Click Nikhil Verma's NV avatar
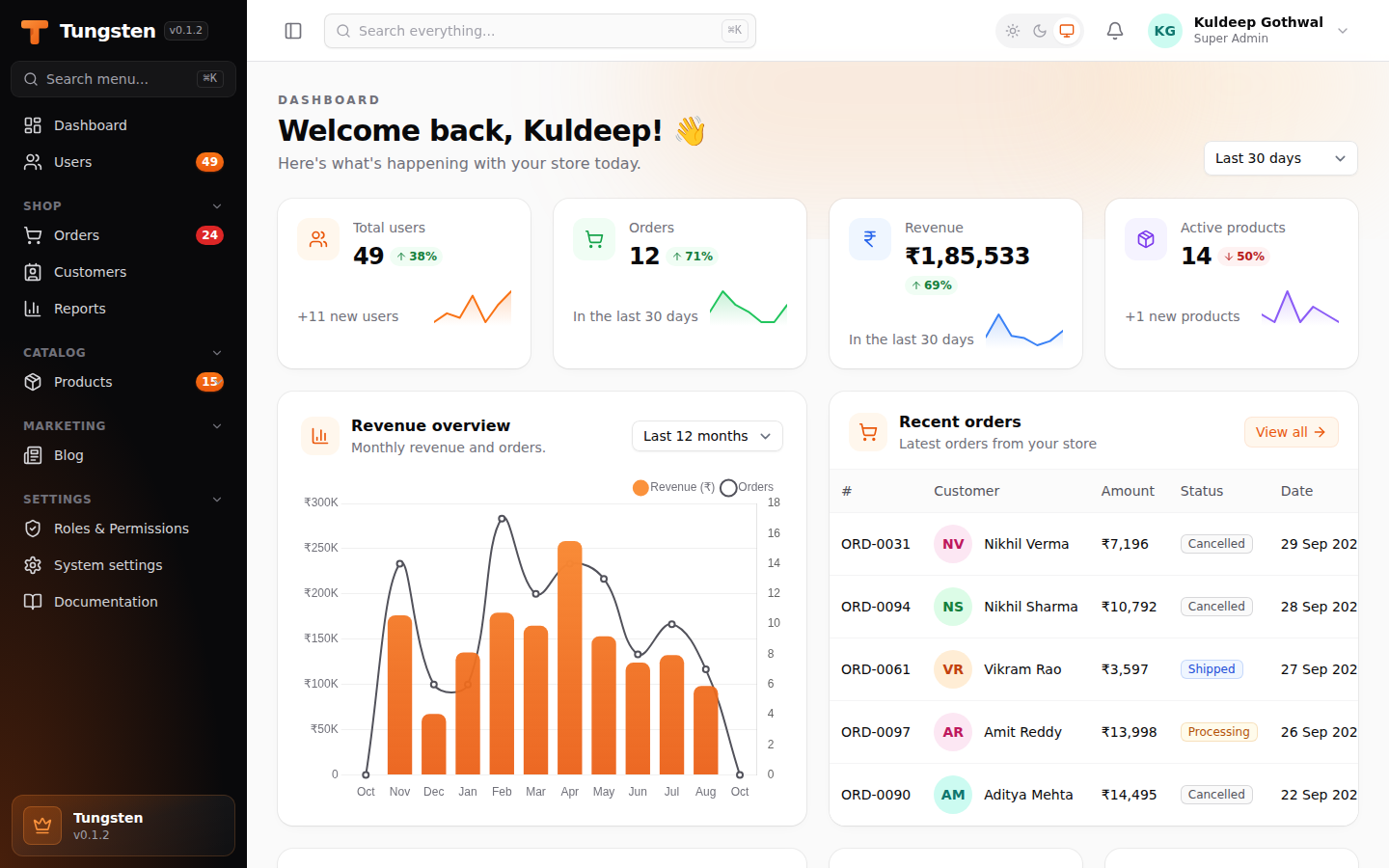The width and height of the screenshot is (1389, 868). tap(953, 544)
